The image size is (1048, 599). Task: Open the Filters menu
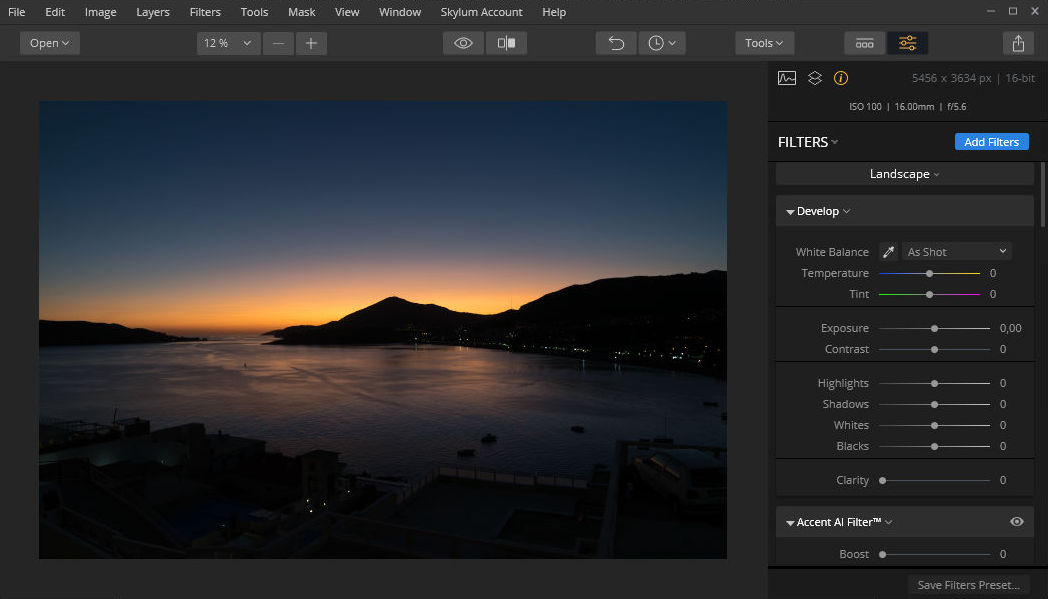point(205,12)
